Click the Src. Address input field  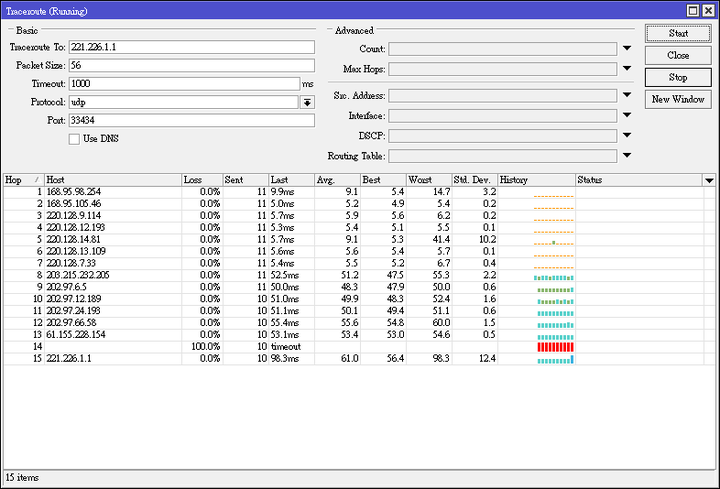click(503, 96)
